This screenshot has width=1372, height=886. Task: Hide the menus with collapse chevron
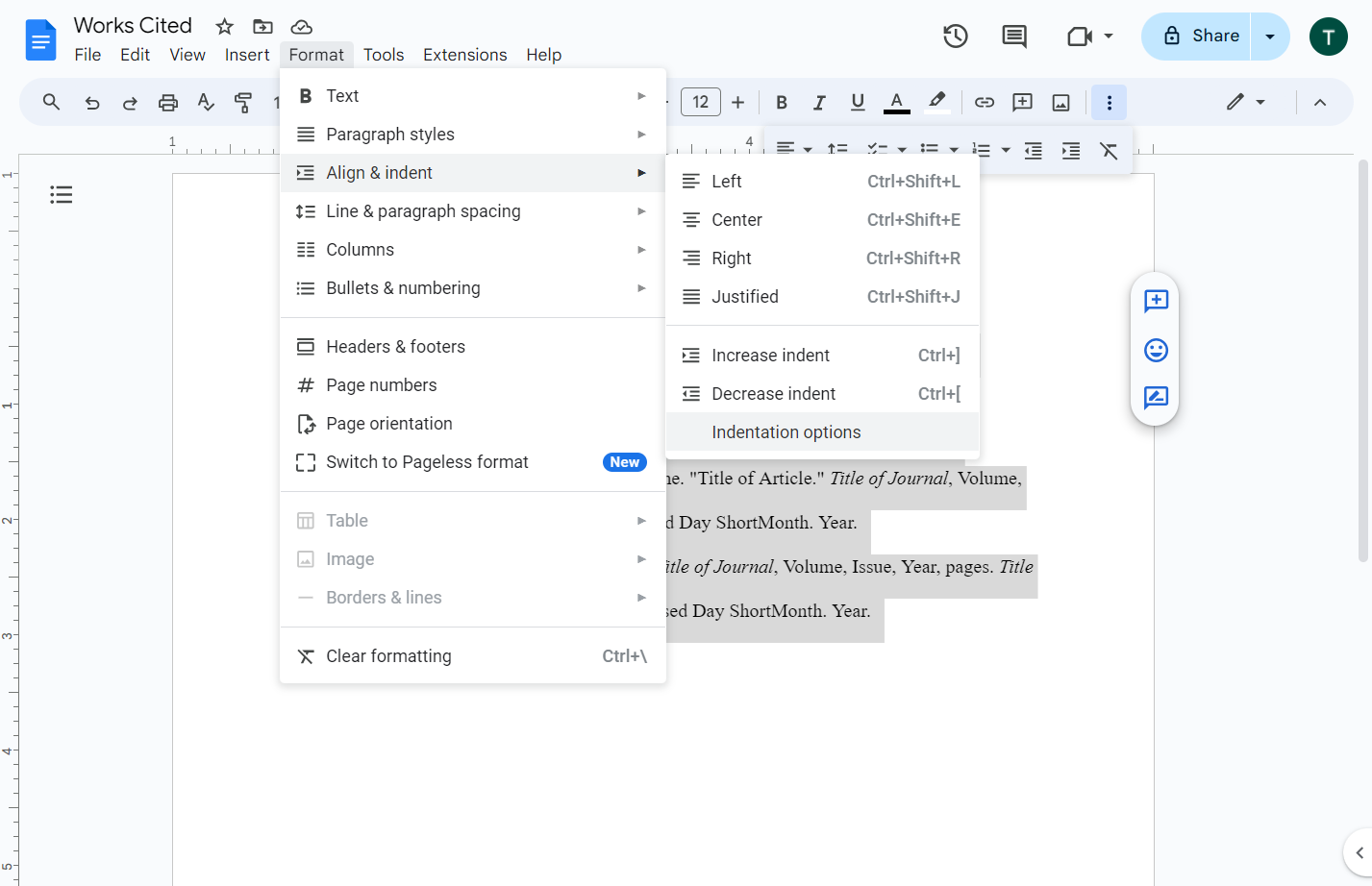click(x=1320, y=102)
